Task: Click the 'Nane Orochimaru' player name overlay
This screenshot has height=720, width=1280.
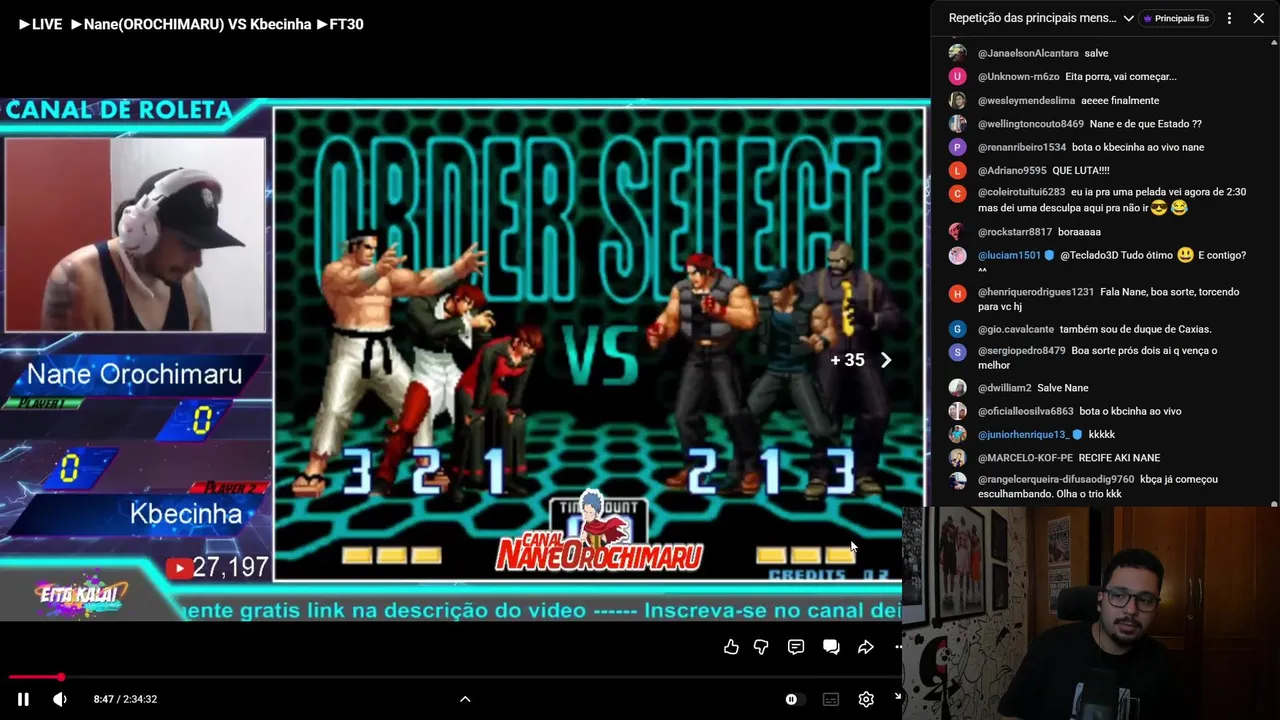Action: pyautogui.click(x=134, y=374)
